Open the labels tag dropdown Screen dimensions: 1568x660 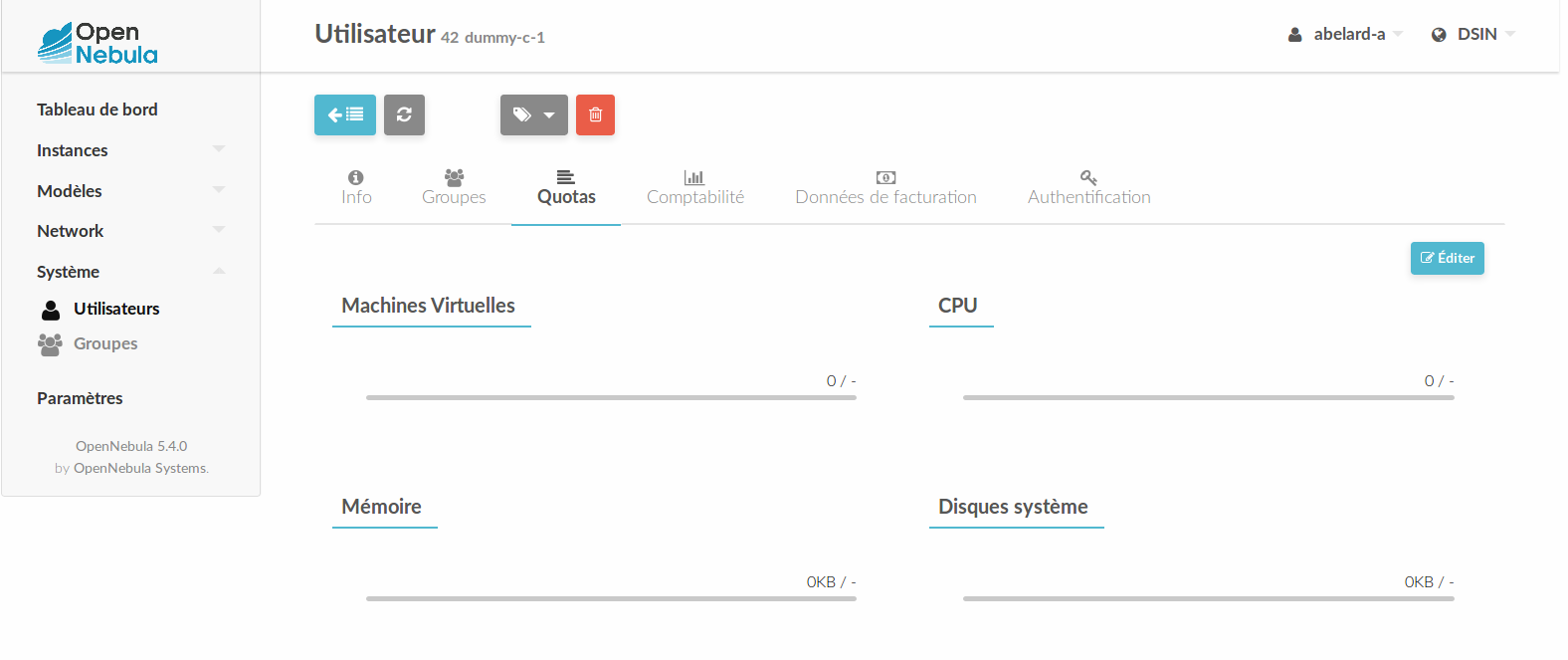pos(533,114)
